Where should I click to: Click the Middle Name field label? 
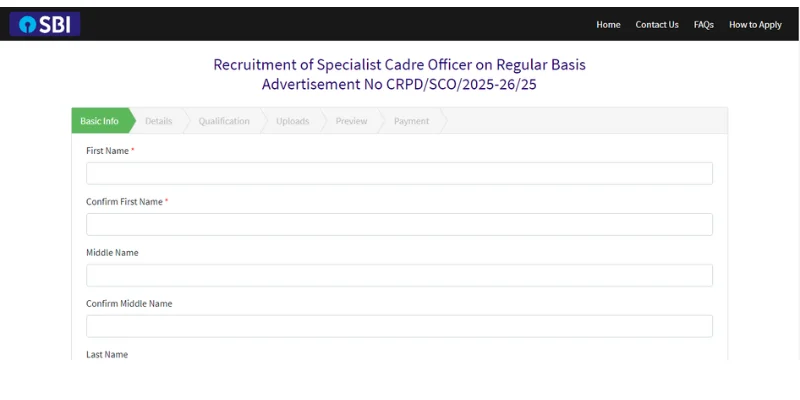112,253
